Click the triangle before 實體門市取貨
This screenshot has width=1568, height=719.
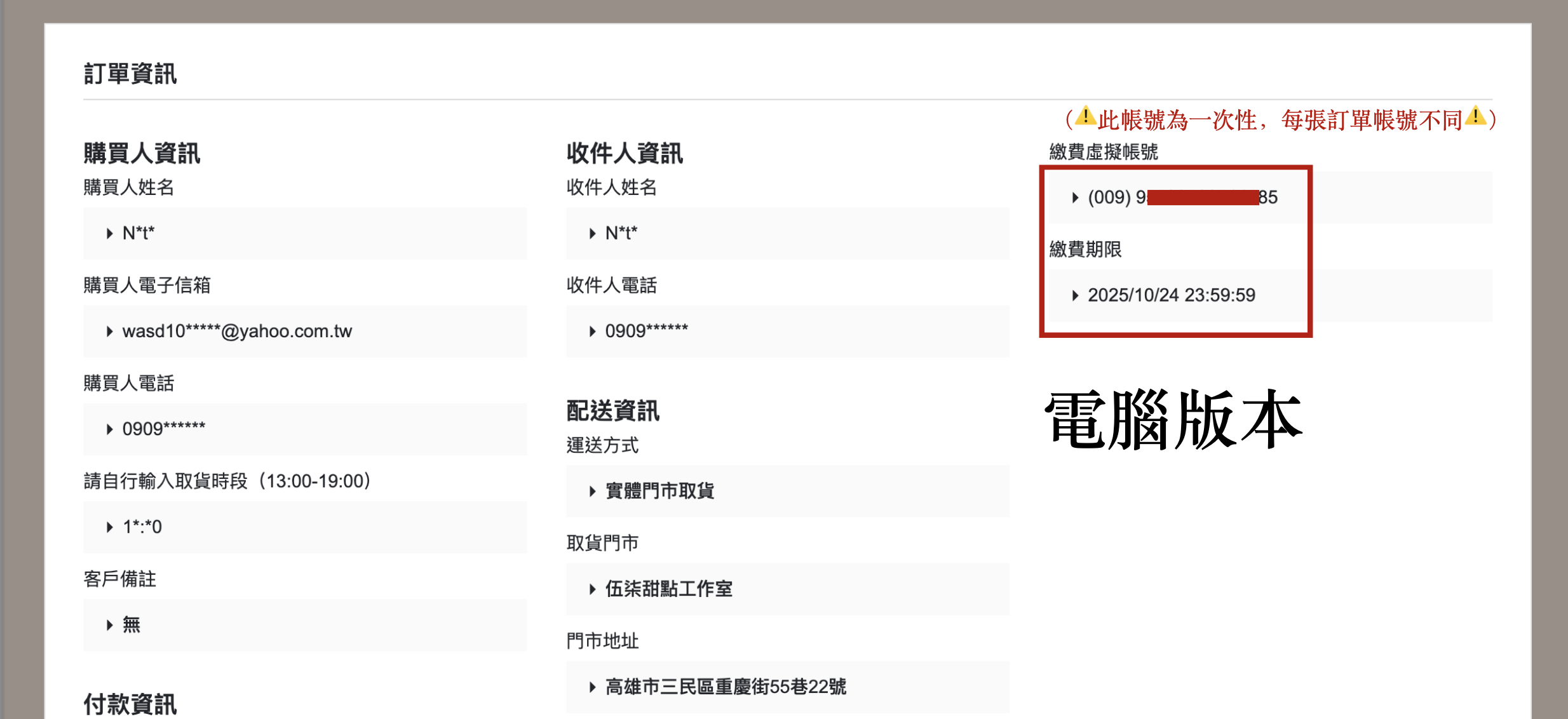tap(593, 491)
